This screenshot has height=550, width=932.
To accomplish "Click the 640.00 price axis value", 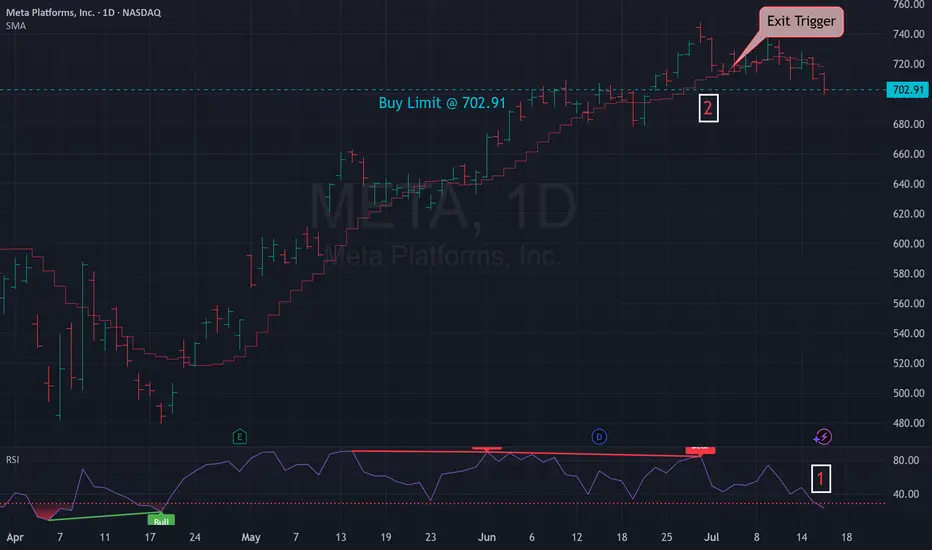I will (909, 184).
